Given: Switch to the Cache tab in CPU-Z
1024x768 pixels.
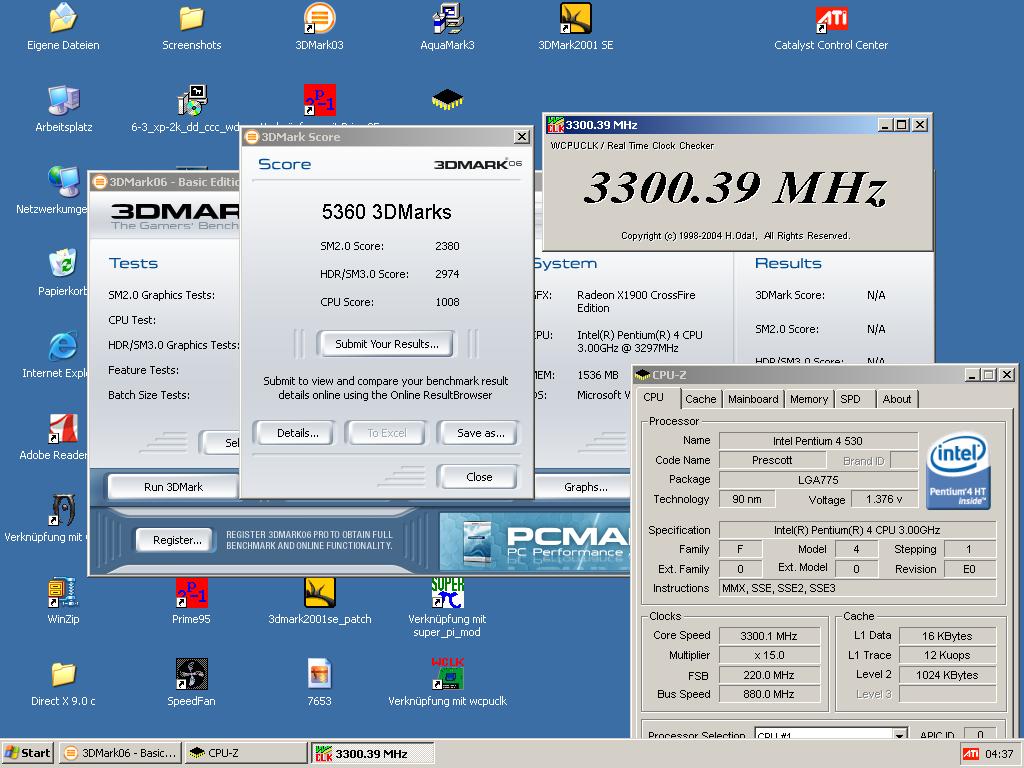Looking at the screenshot, I should point(700,399).
